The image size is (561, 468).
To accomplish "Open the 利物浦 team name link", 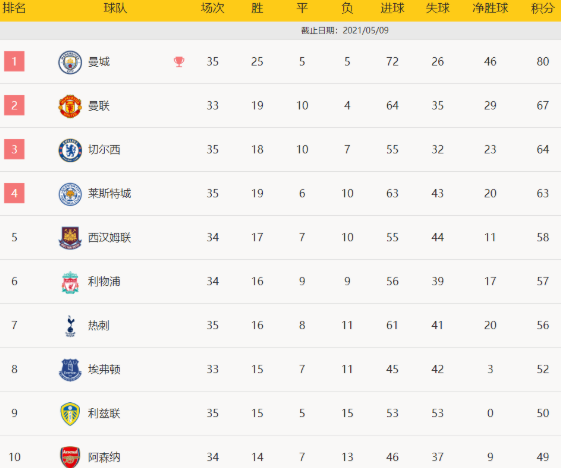I will (x=104, y=282).
